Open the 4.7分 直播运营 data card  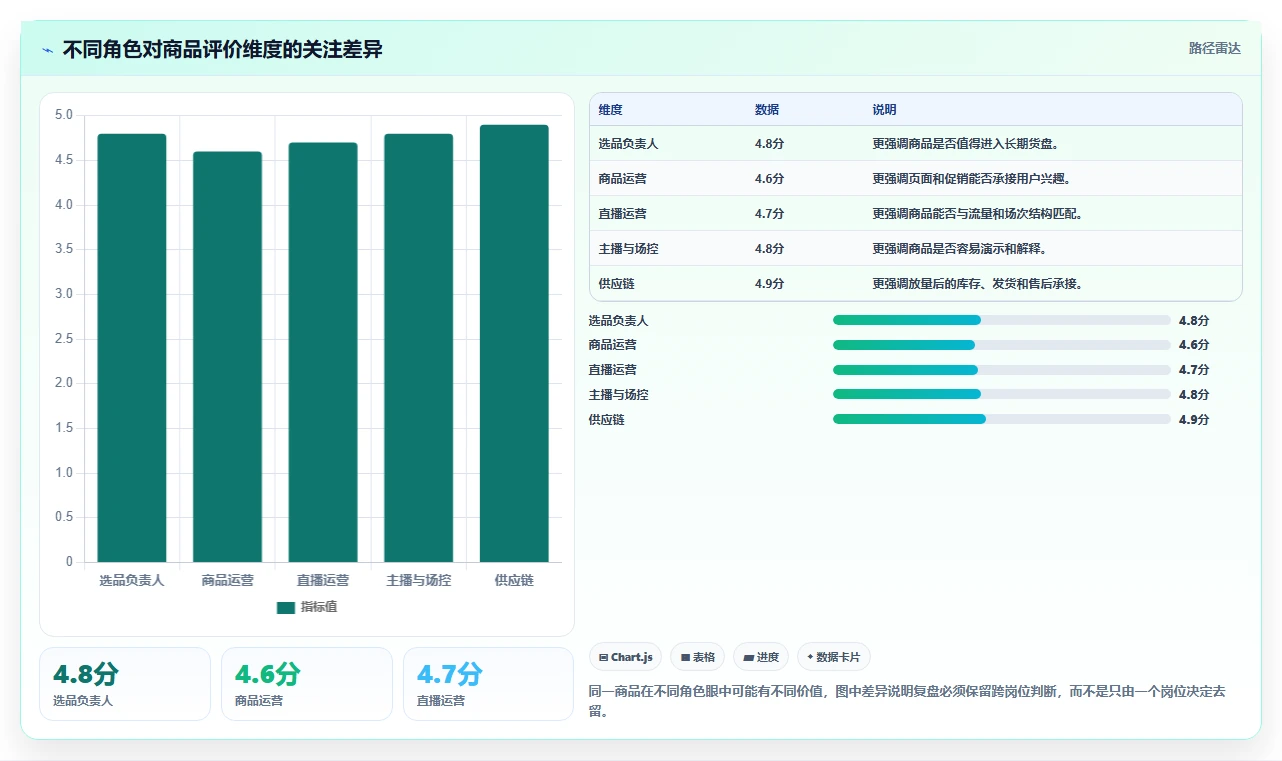click(488, 684)
